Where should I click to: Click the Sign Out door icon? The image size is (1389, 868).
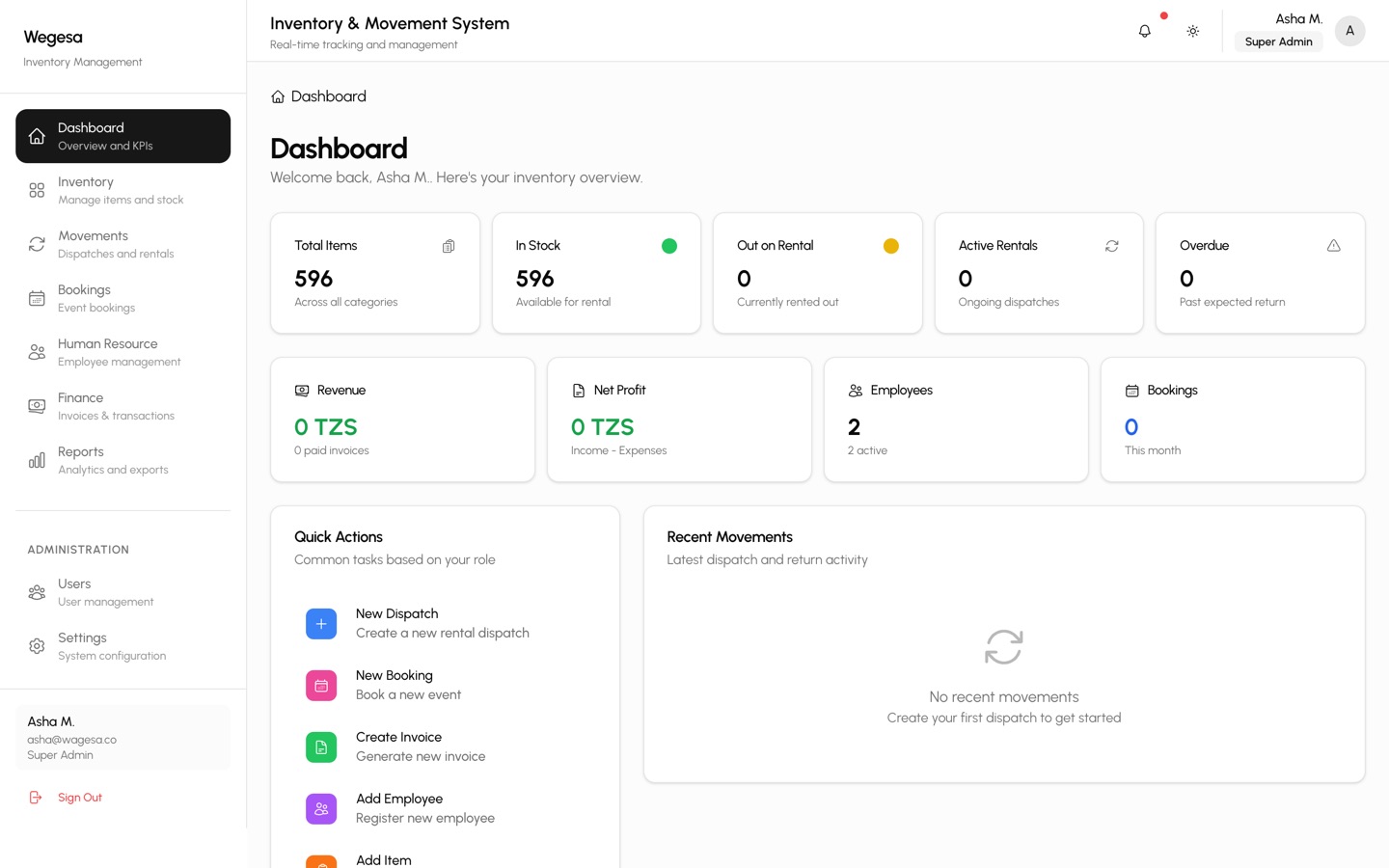point(36,798)
